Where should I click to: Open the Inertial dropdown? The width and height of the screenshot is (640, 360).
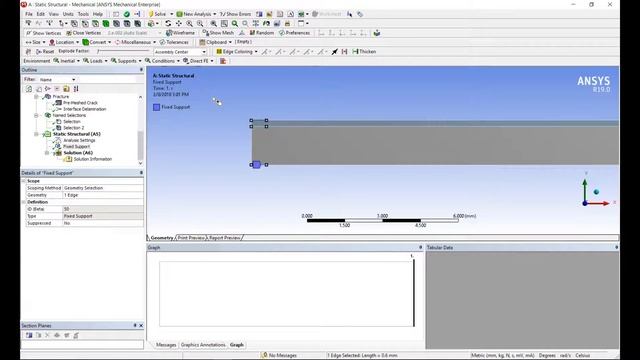67,61
